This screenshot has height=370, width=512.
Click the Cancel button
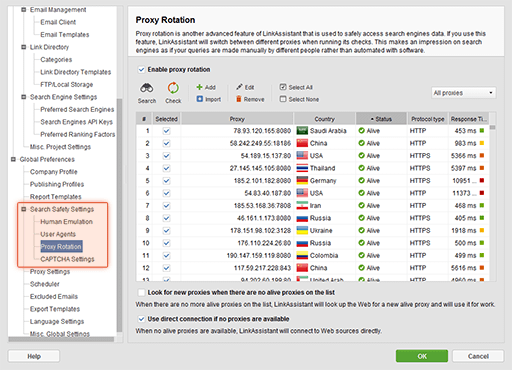point(478,356)
